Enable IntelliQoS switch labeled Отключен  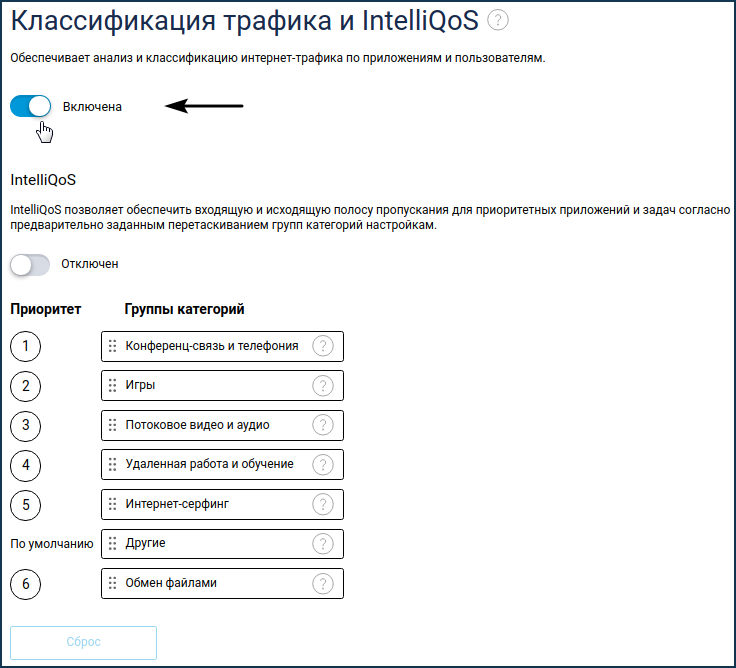click(30, 265)
